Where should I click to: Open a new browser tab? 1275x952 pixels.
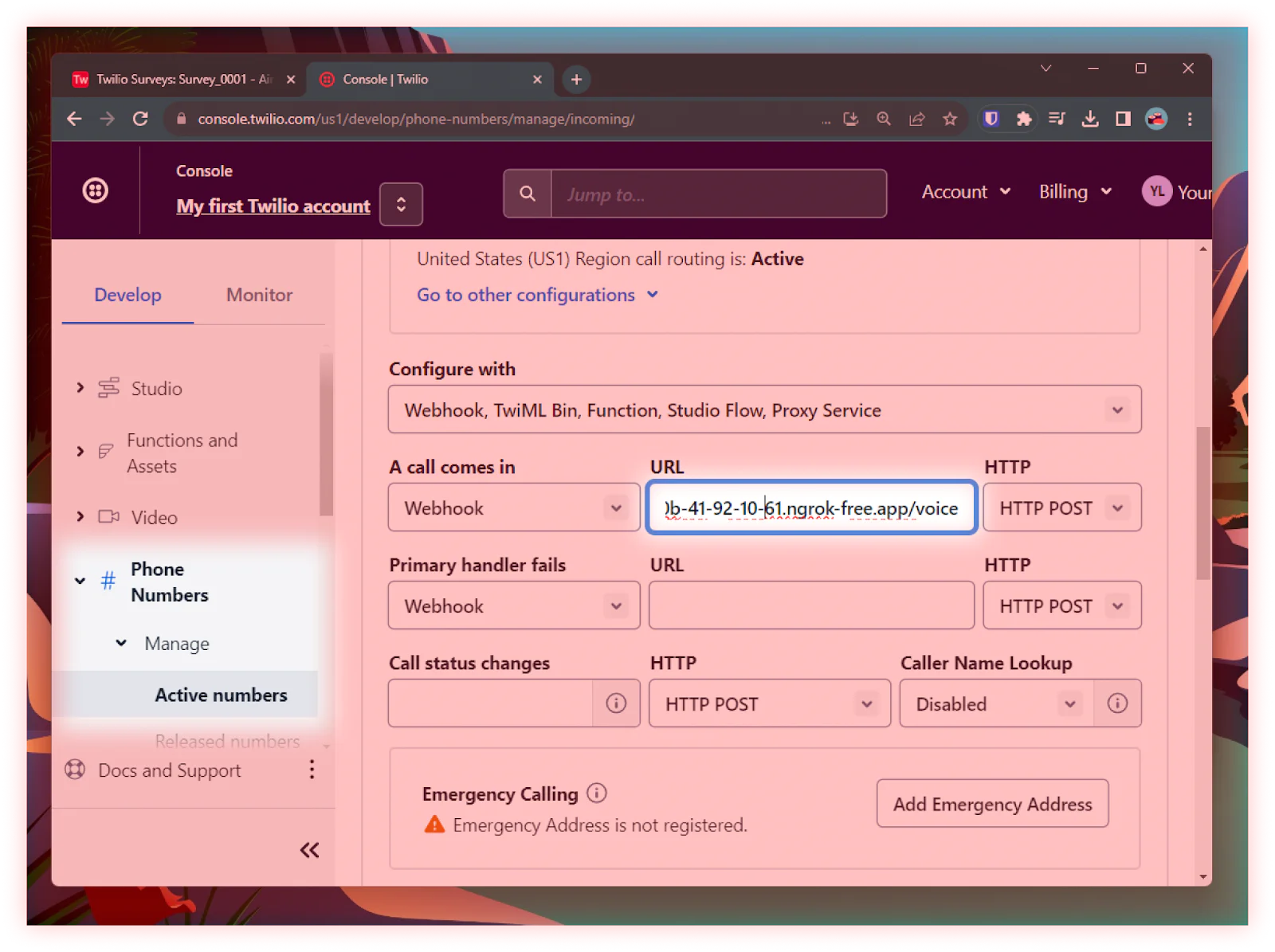tap(576, 80)
